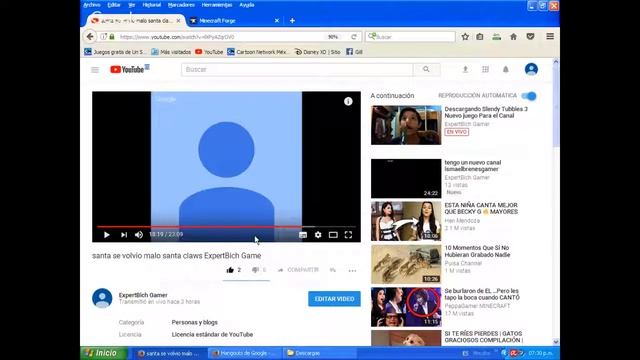Reload the page in Firefox

coord(354,37)
